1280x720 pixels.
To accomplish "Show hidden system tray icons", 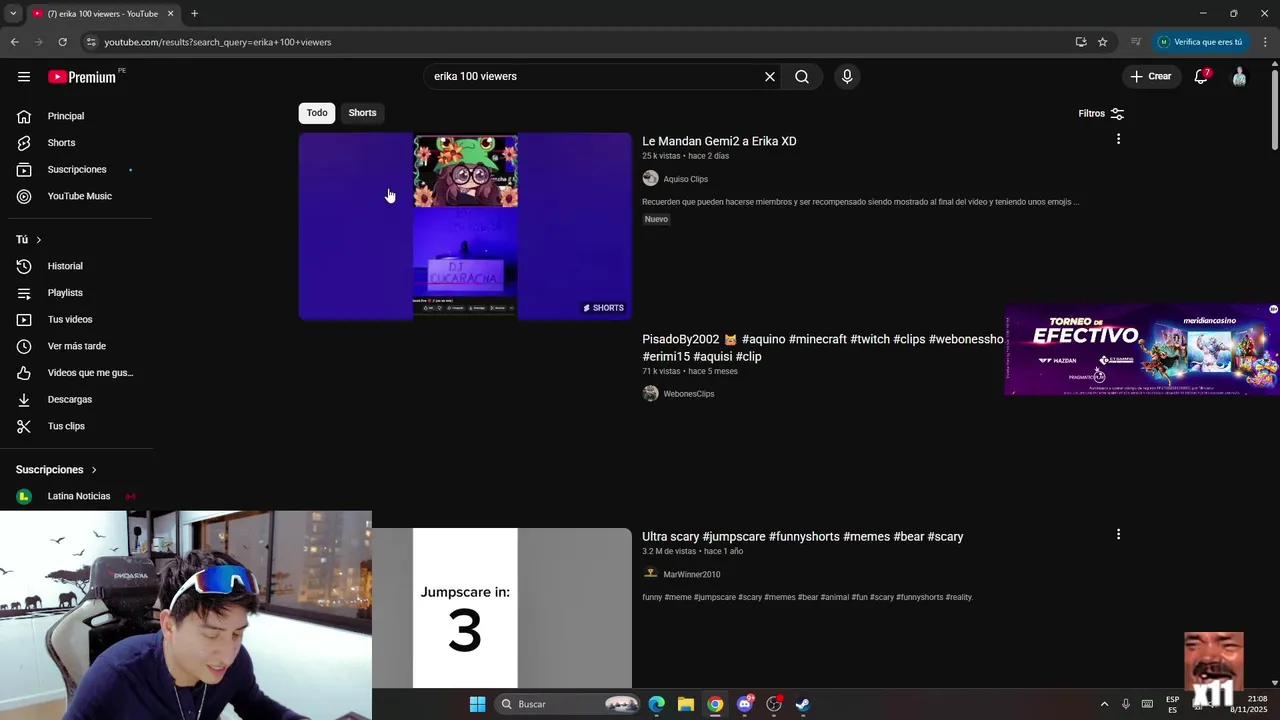I will click(x=1104, y=704).
